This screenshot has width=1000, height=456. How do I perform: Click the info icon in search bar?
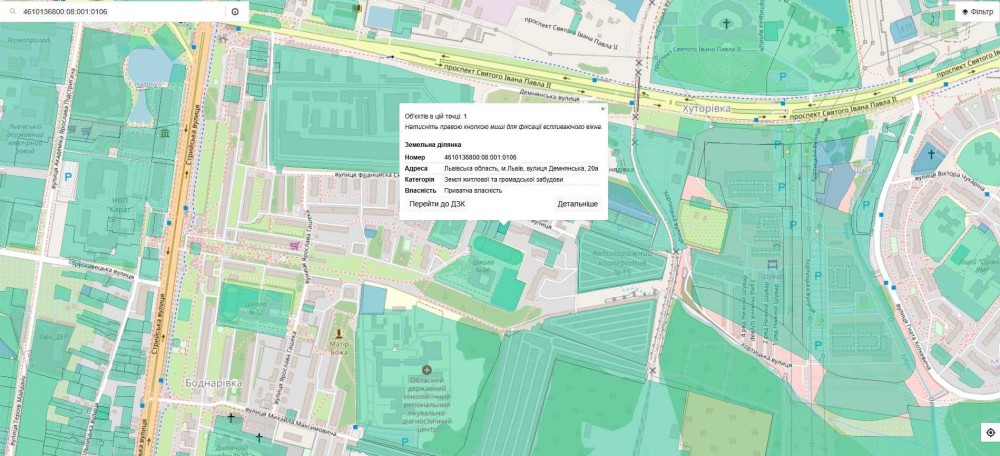(235, 12)
